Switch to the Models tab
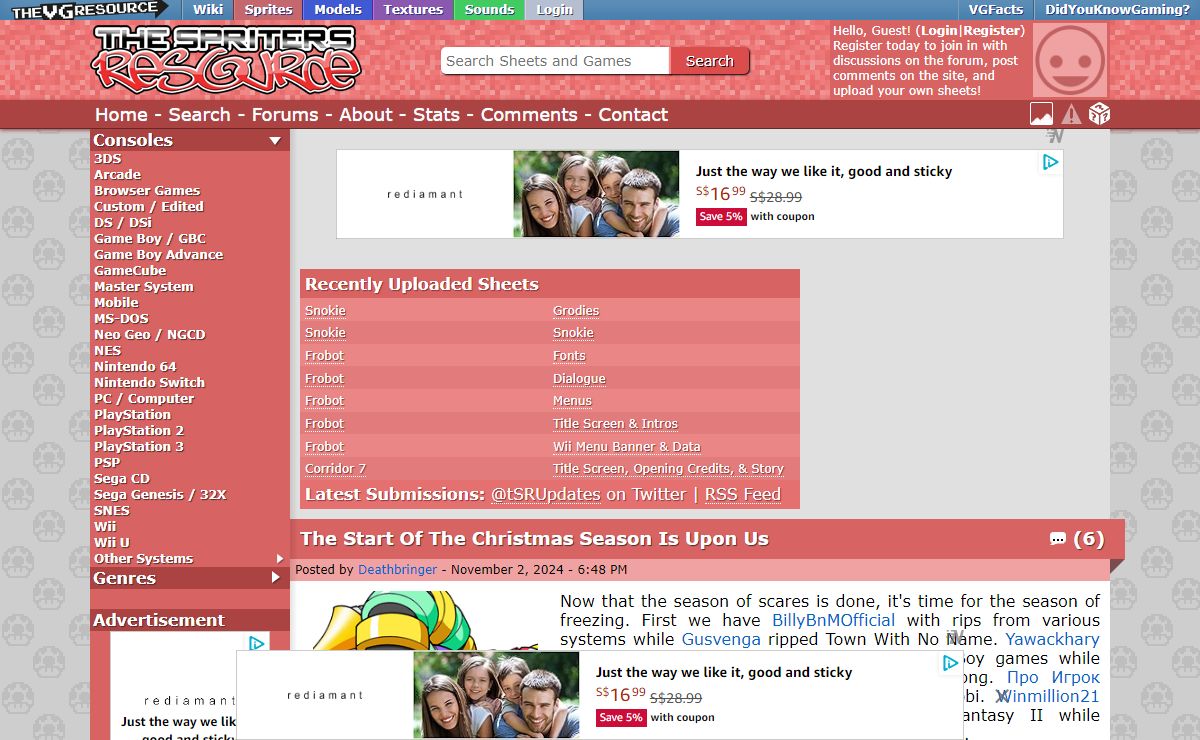This screenshot has height=740, width=1200. [338, 10]
